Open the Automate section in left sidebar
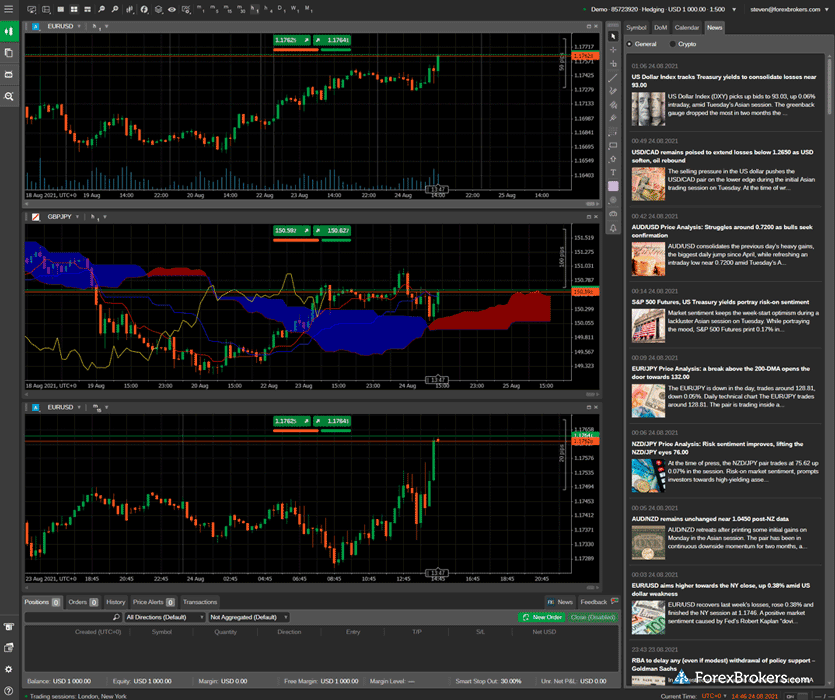The width and height of the screenshot is (835, 700). pos(9,75)
